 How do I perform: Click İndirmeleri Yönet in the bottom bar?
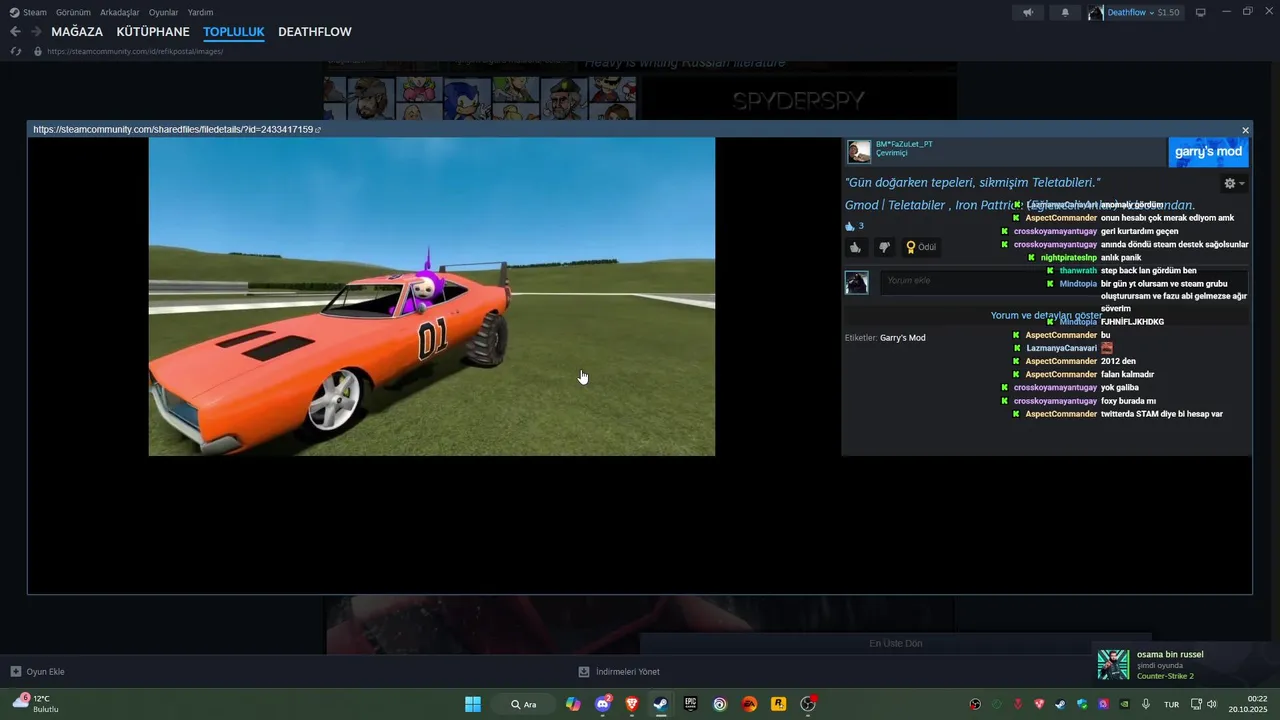628,671
